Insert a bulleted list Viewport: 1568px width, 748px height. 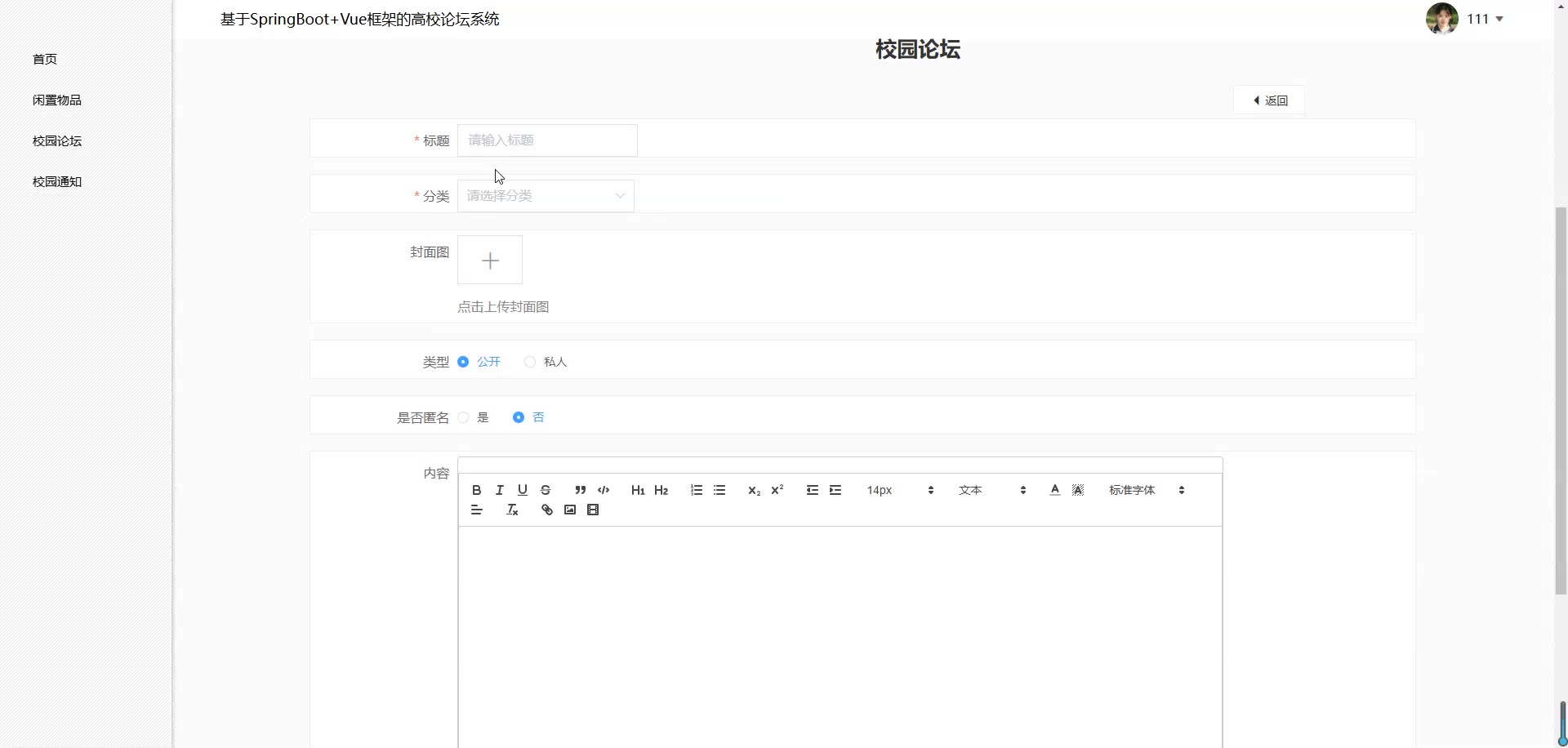click(719, 490)
